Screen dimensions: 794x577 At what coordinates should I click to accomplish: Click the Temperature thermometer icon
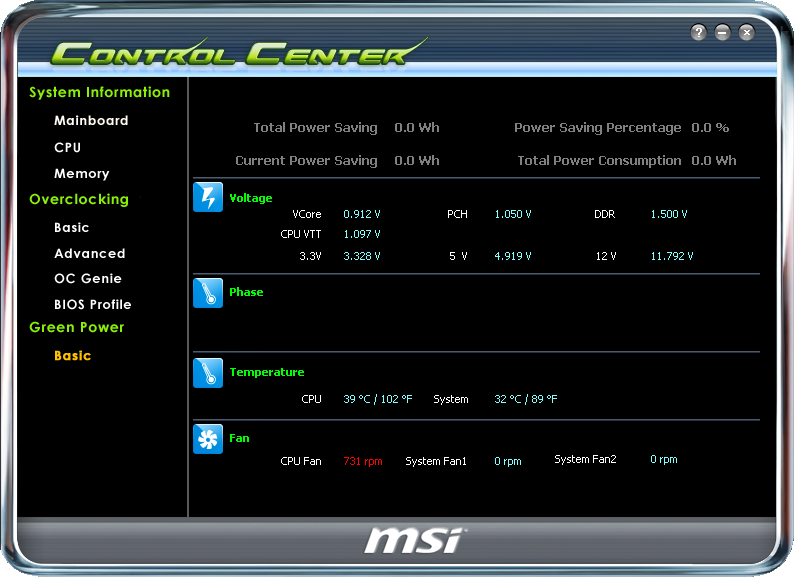point(208,373)
